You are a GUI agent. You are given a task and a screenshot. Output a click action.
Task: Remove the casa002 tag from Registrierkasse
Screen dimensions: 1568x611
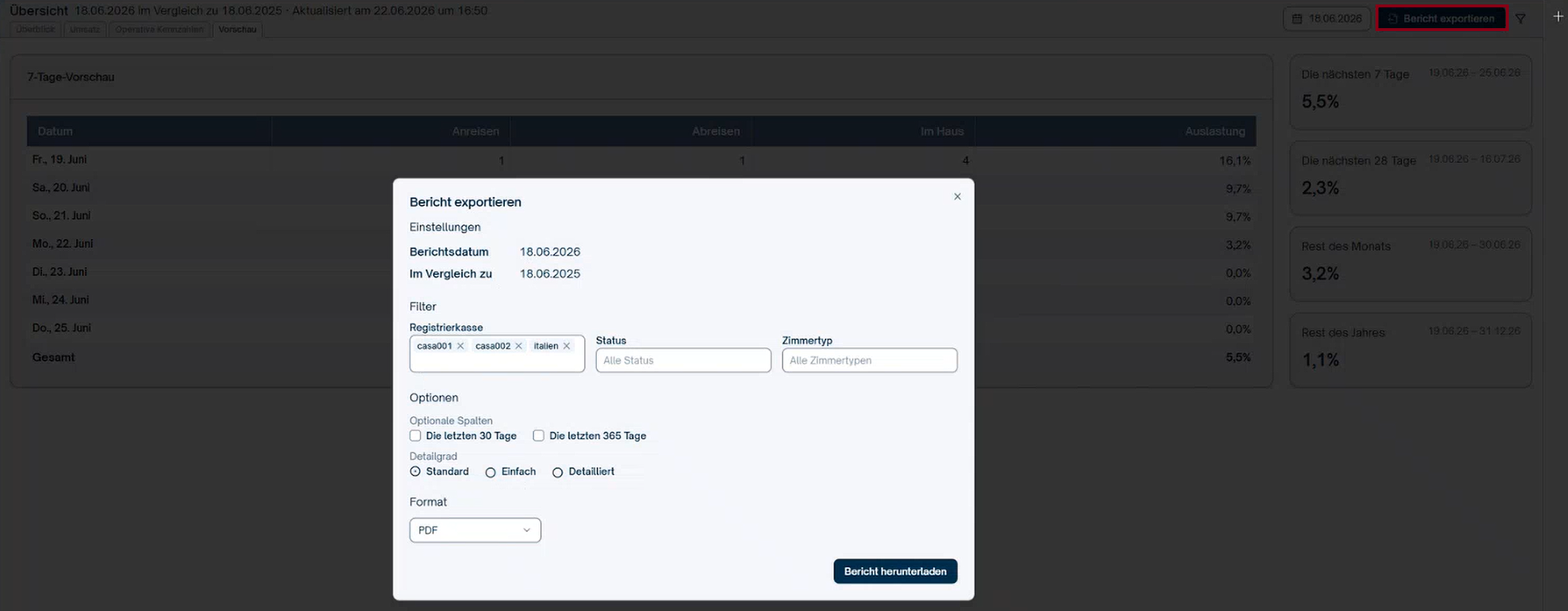point(518,346)
